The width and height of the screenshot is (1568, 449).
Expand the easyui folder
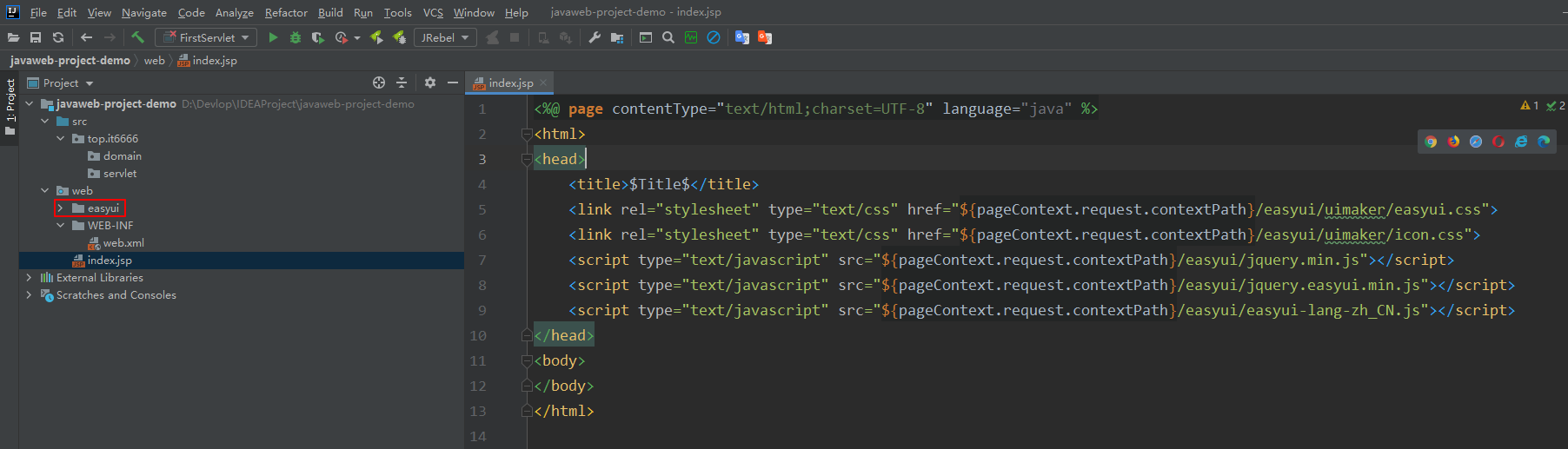coord(60,208)
